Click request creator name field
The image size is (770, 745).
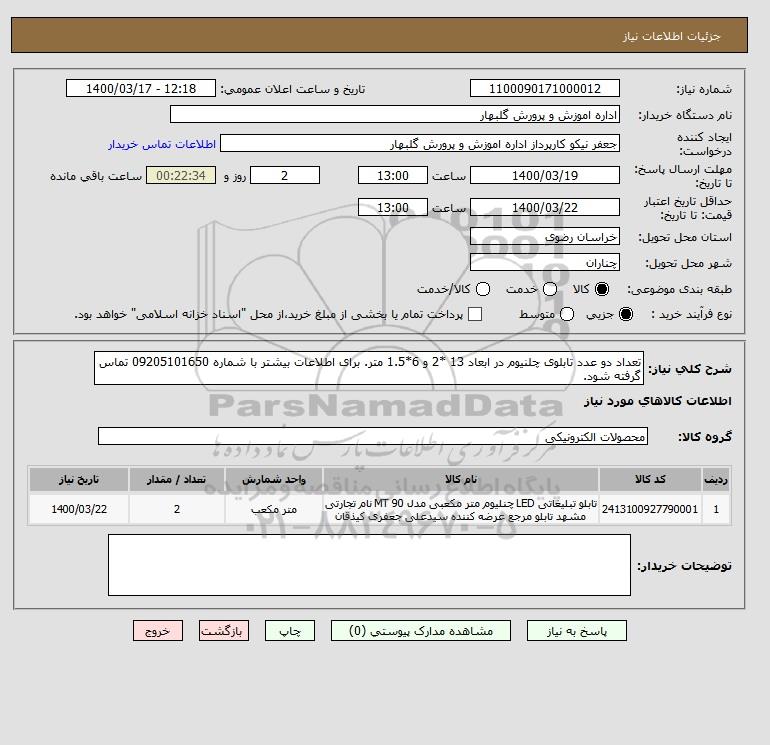click(420, 144)
